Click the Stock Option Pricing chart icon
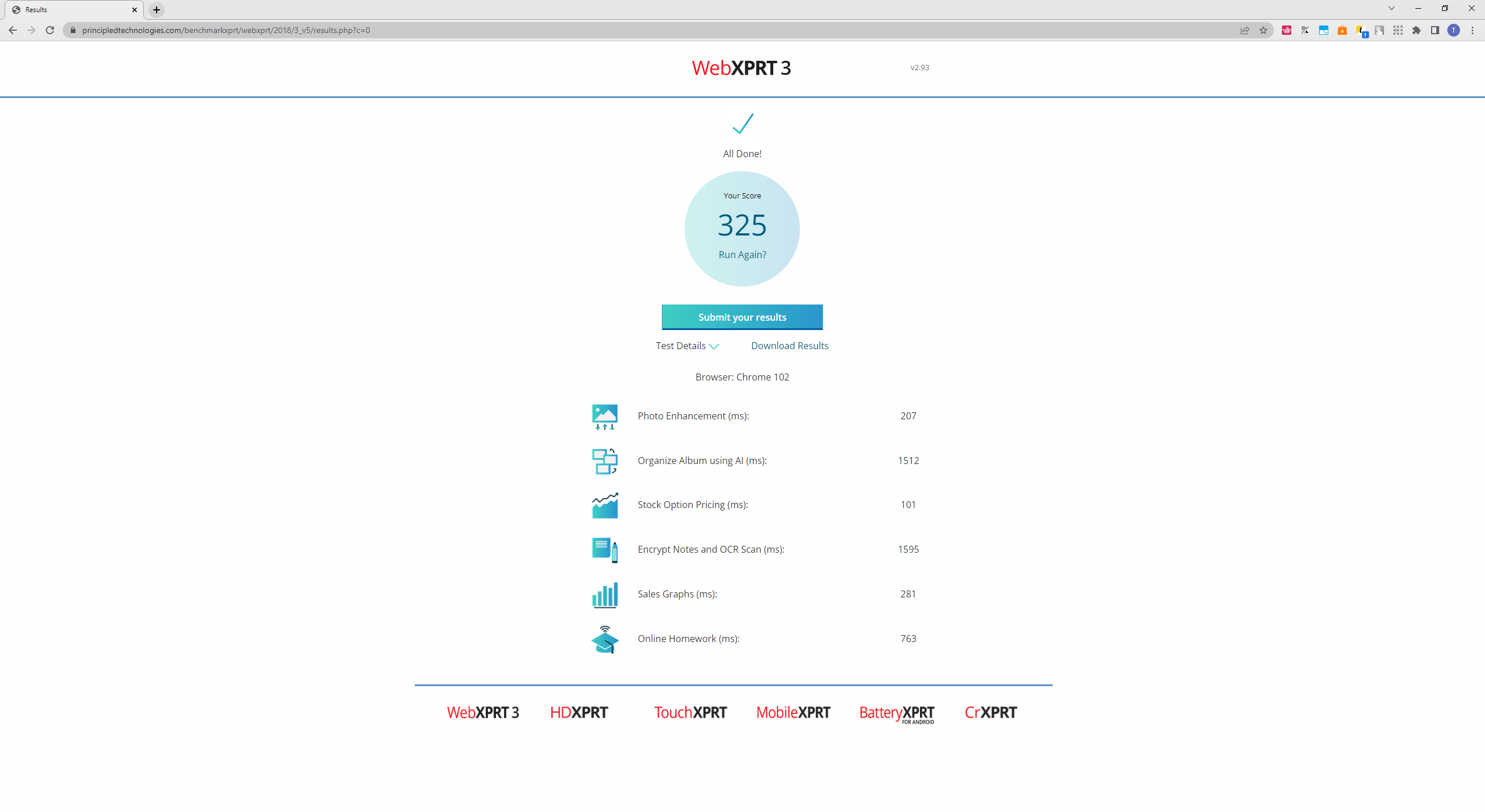 (x=604, y=505)
